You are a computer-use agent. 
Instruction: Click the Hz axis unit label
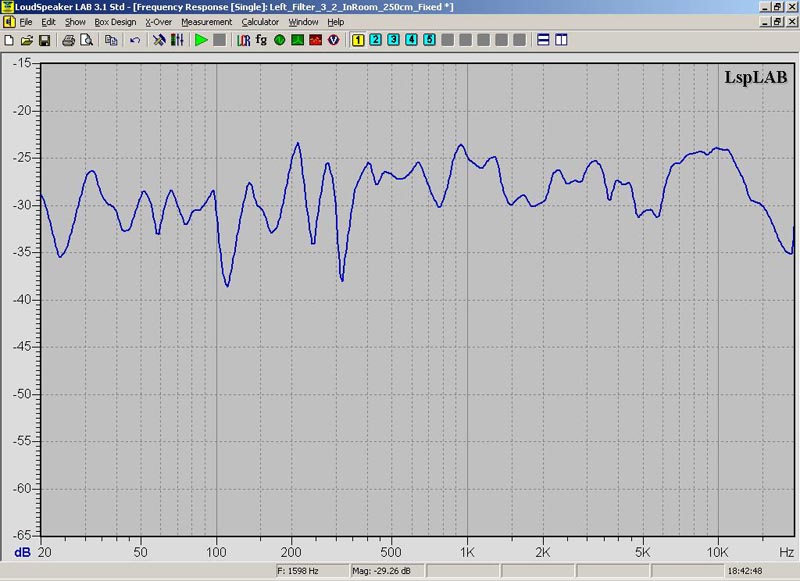(x=786, y=552)
